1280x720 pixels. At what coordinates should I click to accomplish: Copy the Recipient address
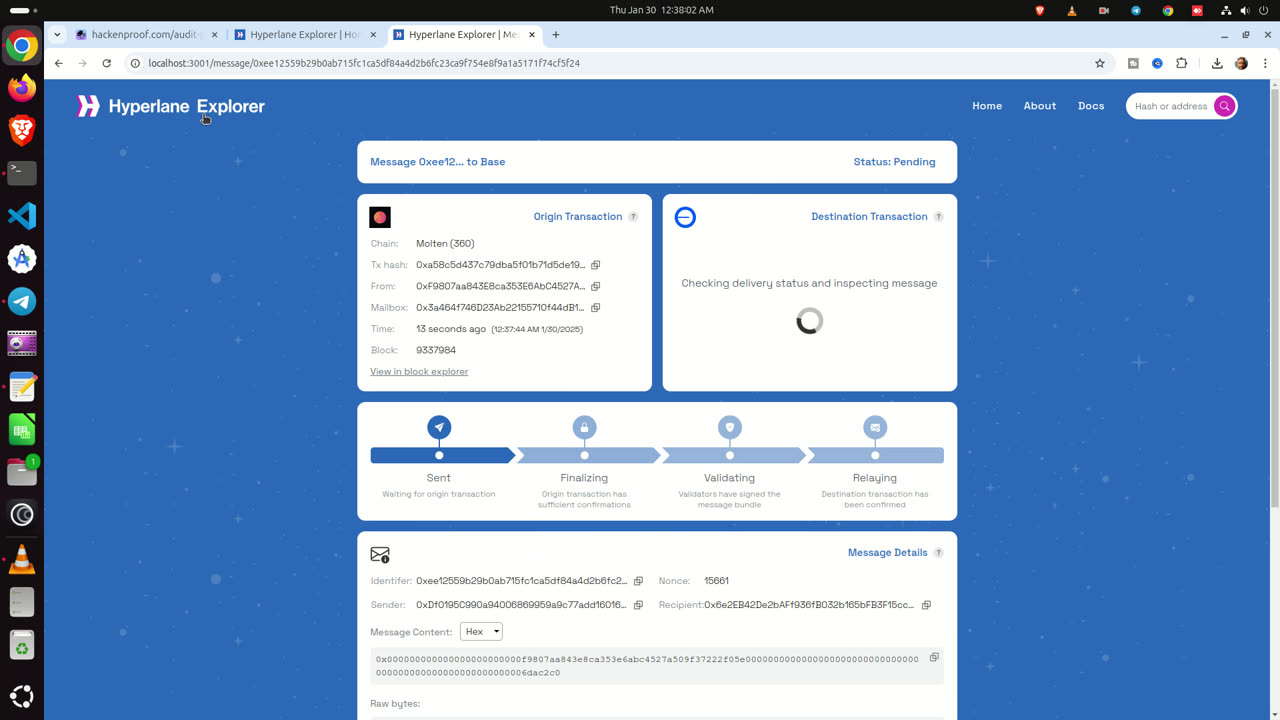point(926,605)
